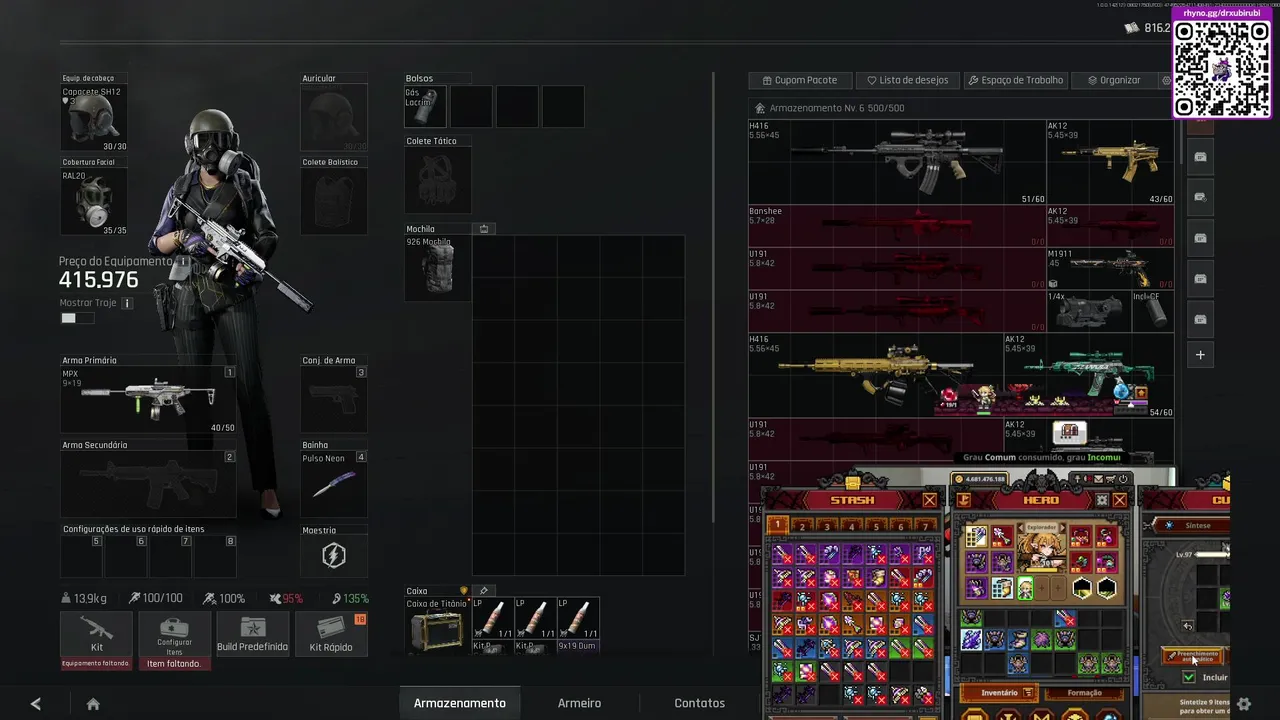Go back with the left arrow icon
The height and width of the screenshot is (720, 1280).
pyautogui.click(x=36, y=704)
